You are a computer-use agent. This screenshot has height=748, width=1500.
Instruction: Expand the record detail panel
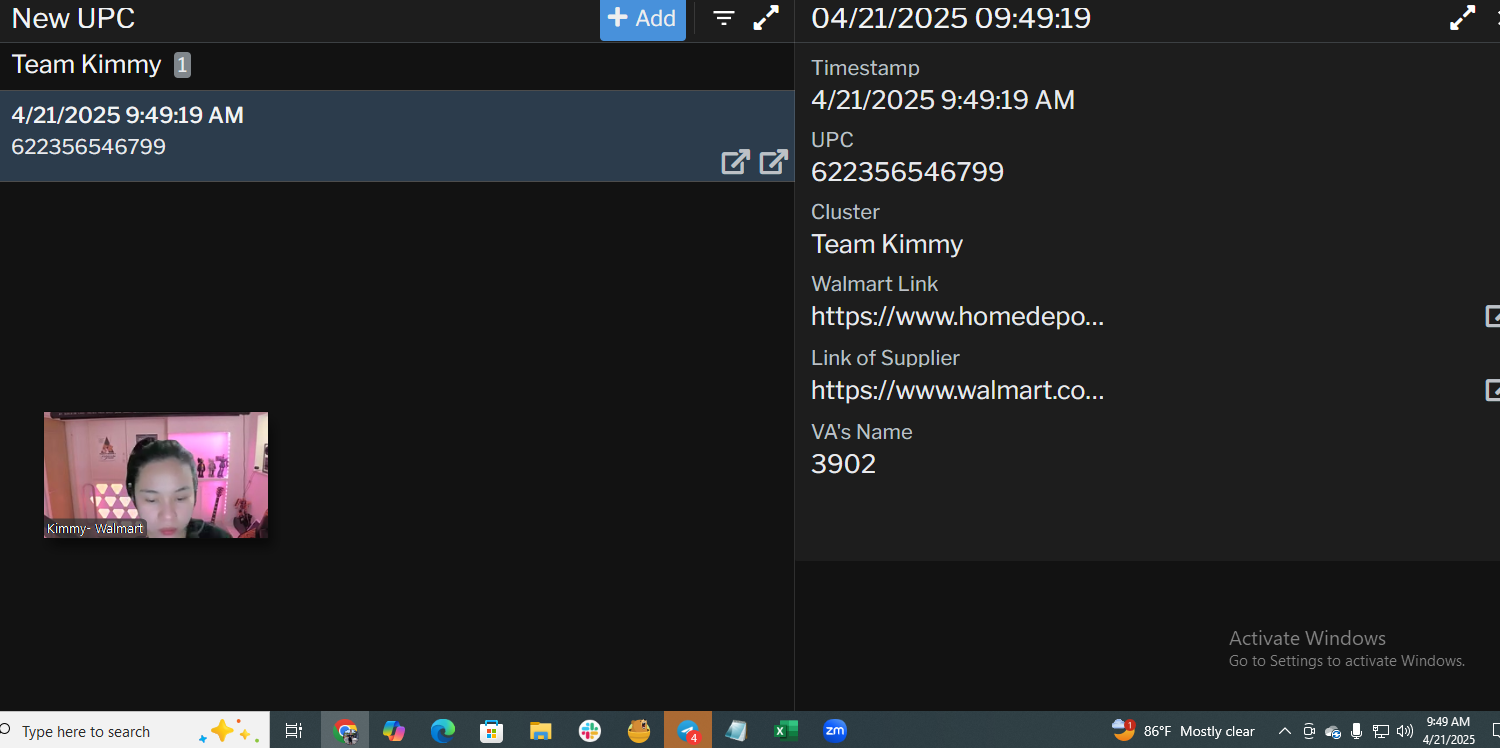[x=1462, y=18]
